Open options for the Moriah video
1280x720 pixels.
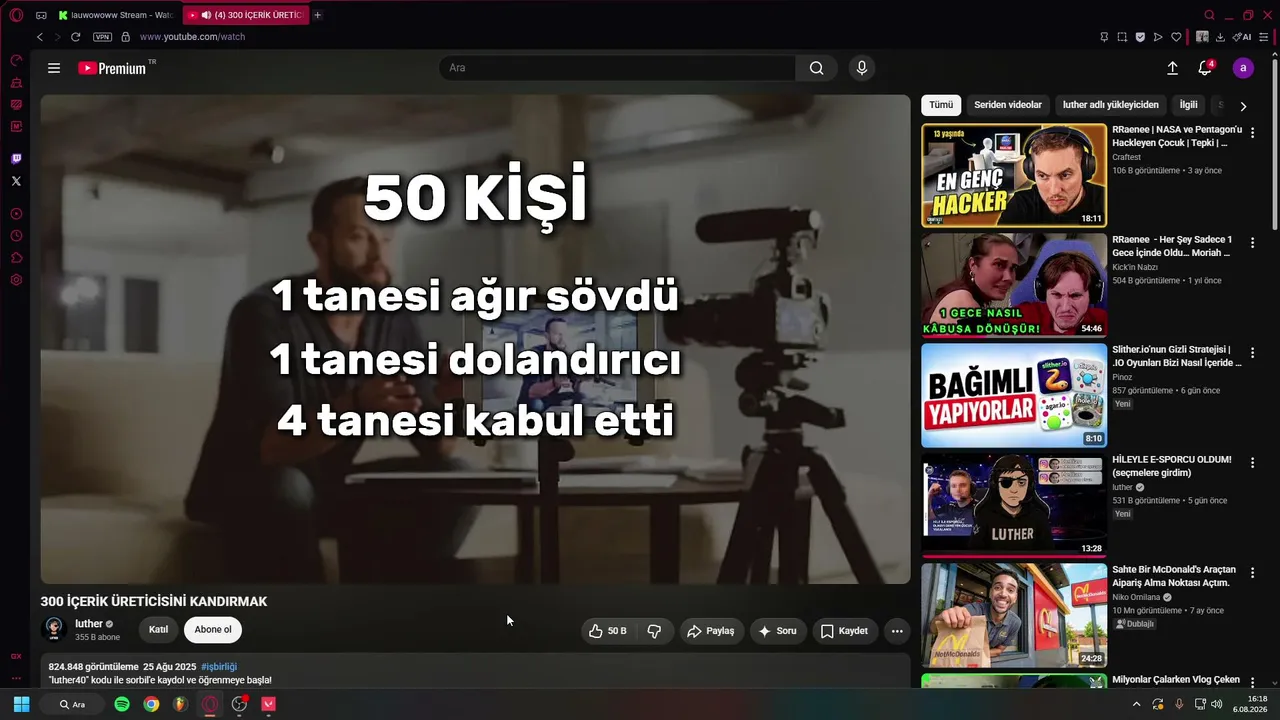pyautogui.click(x=1252, y=243)
